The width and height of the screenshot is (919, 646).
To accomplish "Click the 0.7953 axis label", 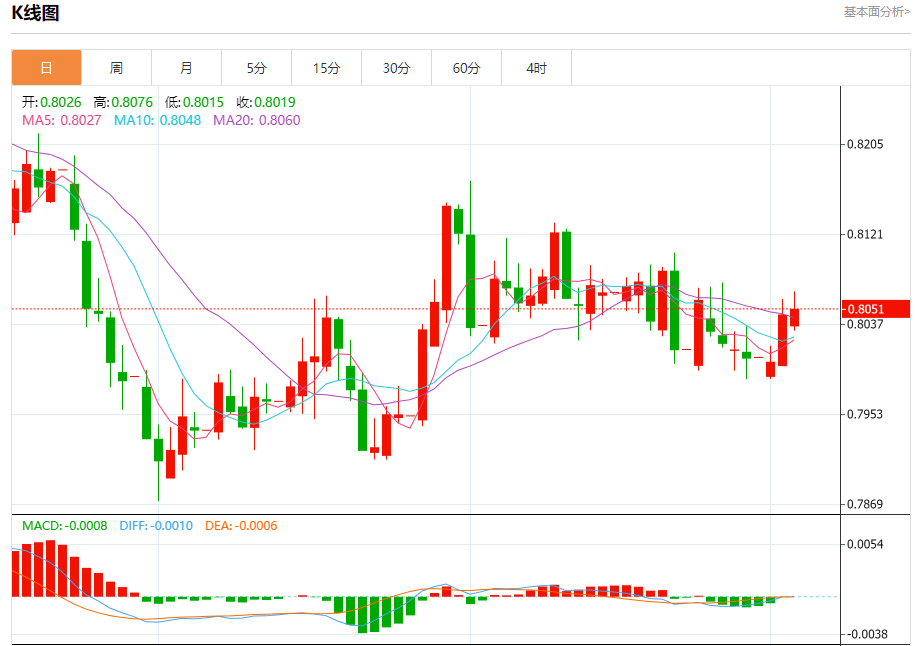I will click(865, 414).
